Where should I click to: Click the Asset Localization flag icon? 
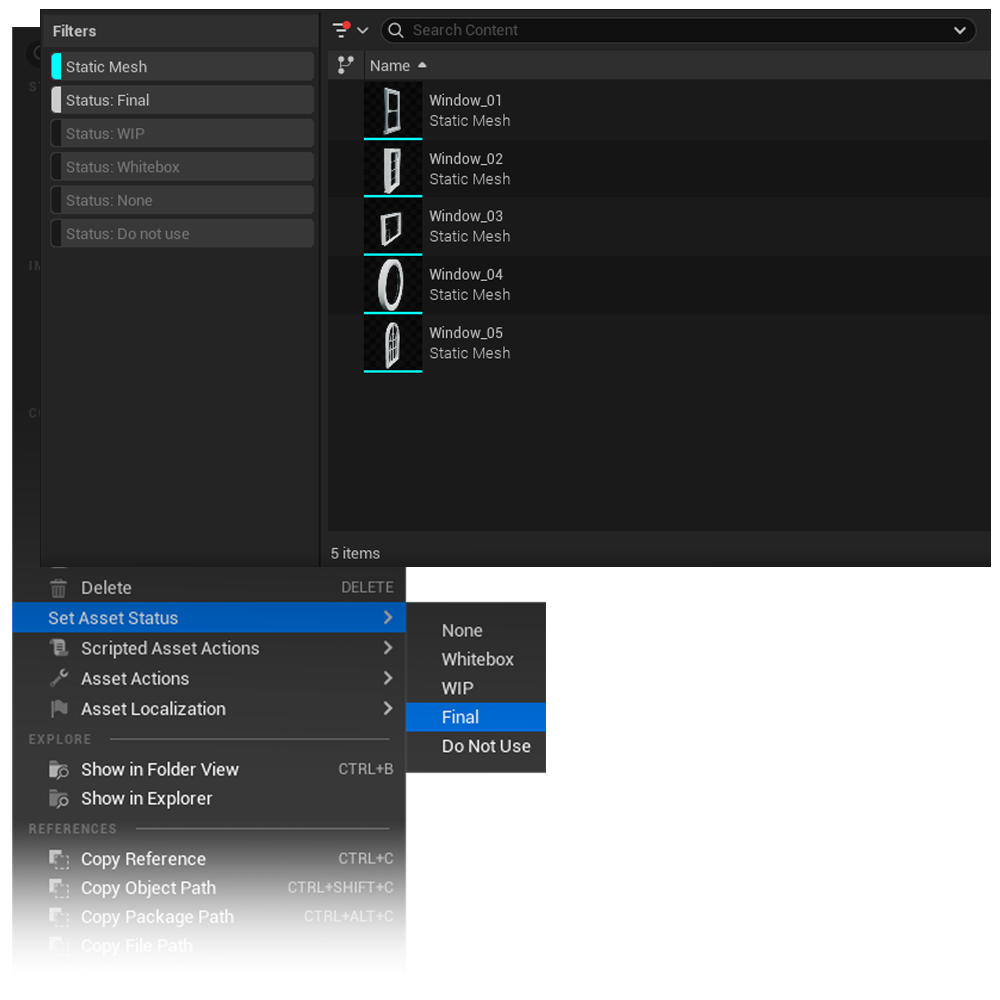pos(59,709)
